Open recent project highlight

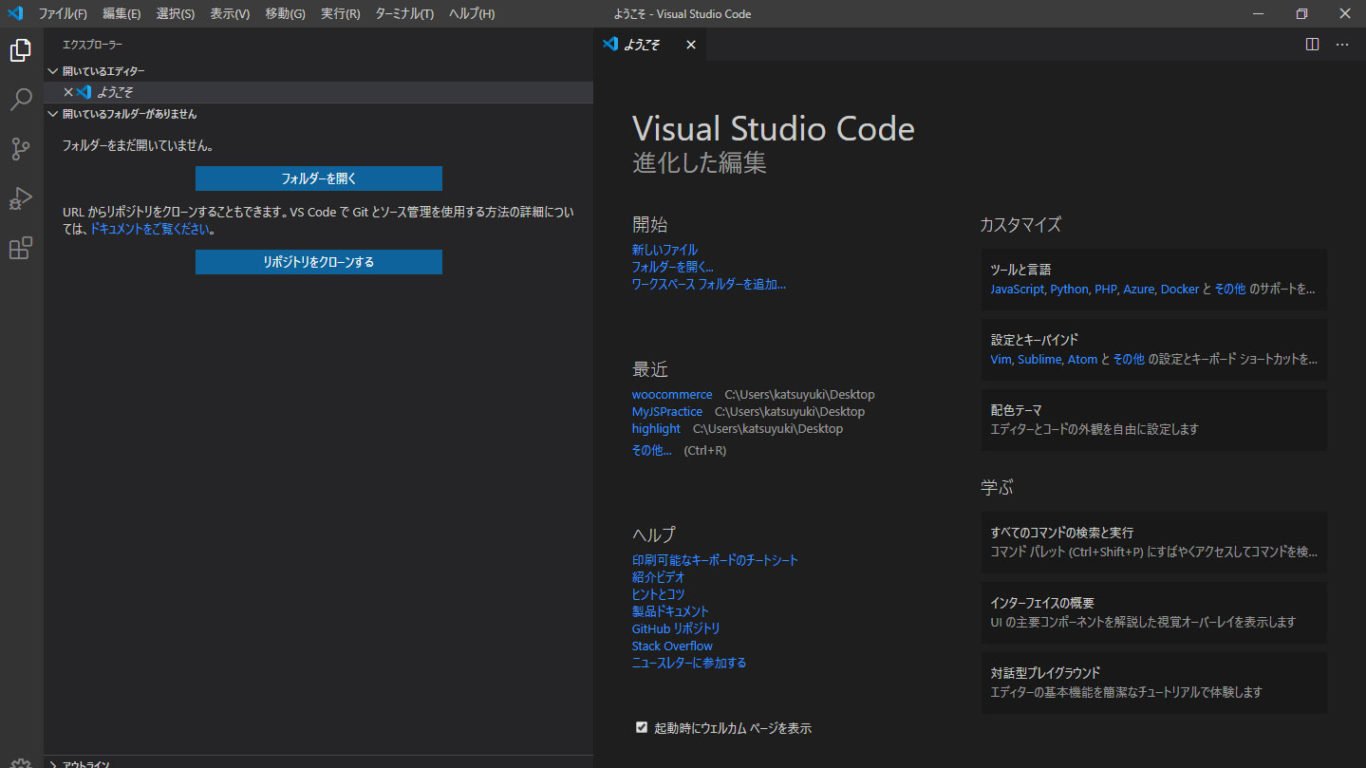(656, 428)
